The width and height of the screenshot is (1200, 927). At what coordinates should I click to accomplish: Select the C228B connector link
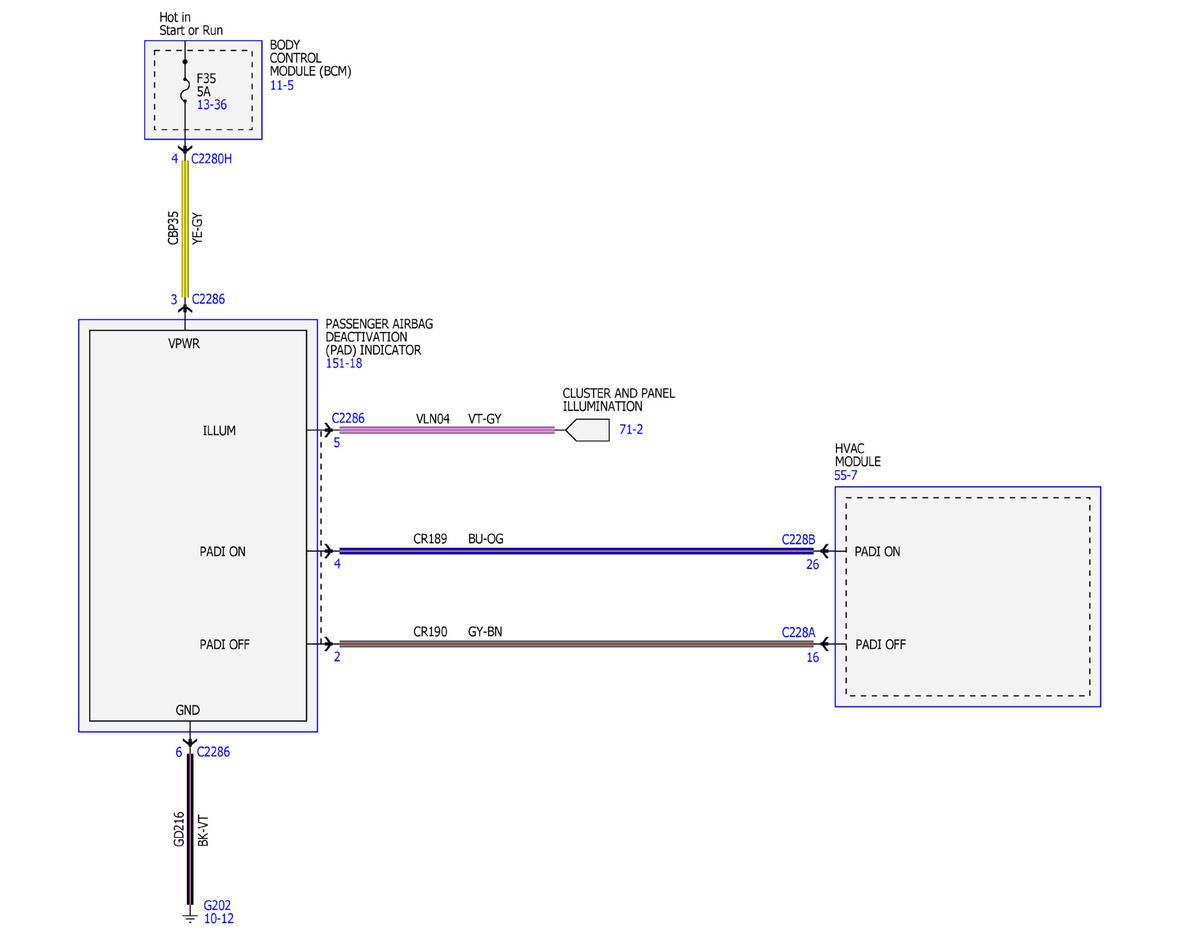(799, 540)
